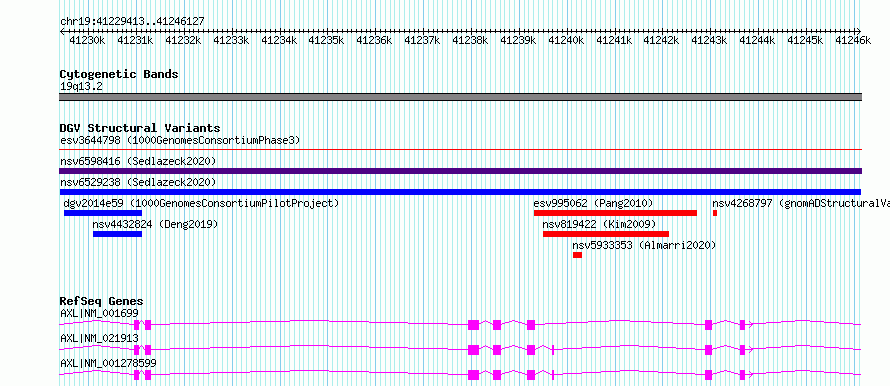
Task: Click the ruler's right arrow end
Action: point(859,31)
